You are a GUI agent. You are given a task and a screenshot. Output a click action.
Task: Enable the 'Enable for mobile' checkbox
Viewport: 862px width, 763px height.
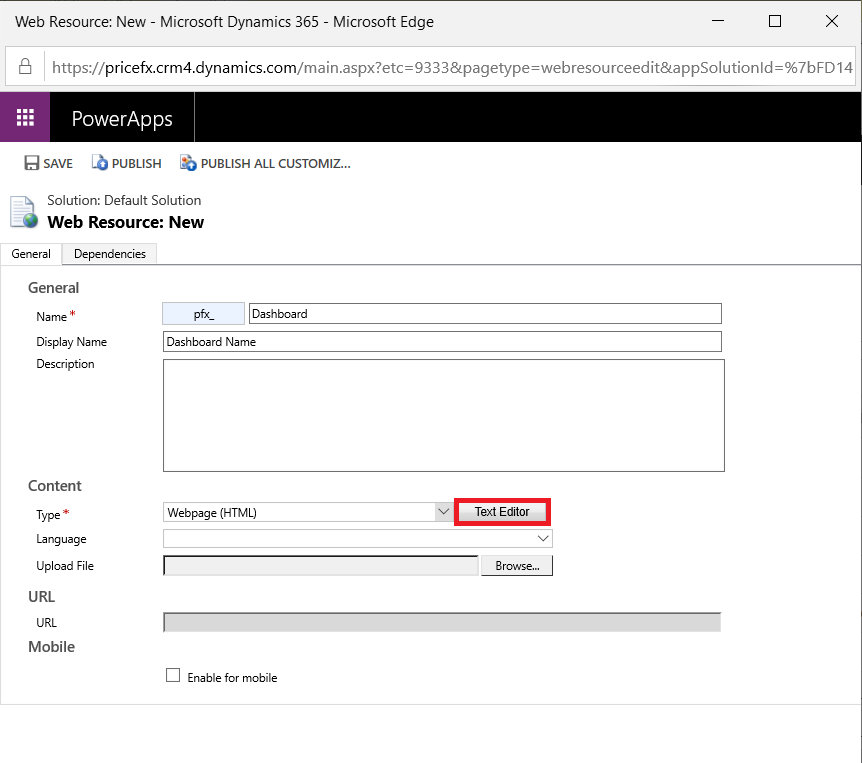[x=173, y=676]
